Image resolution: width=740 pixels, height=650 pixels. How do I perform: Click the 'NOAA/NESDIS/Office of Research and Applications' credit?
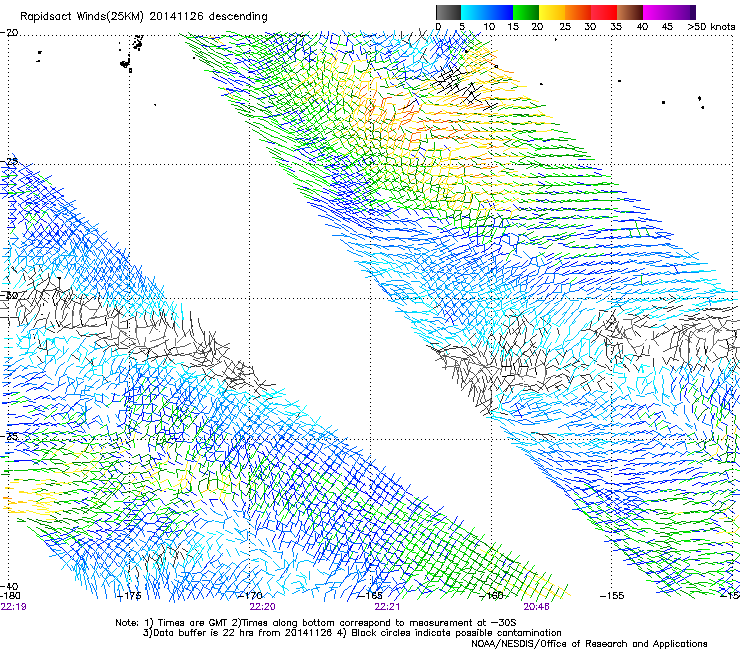(x=589, y=643)
